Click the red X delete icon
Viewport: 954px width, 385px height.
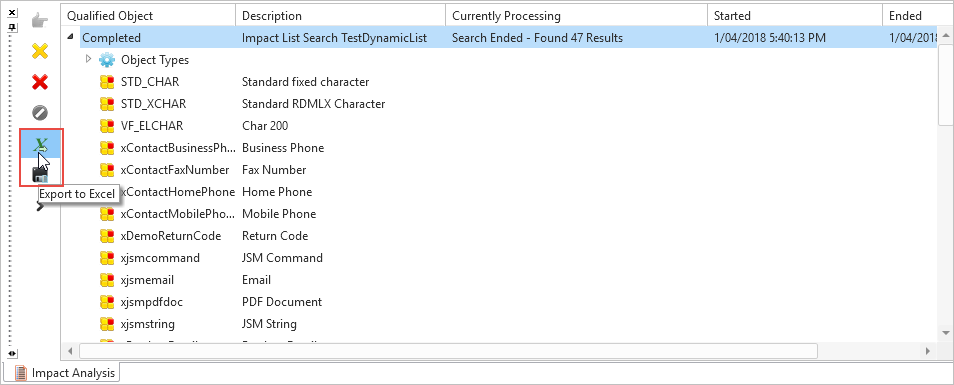click(40, 82)
